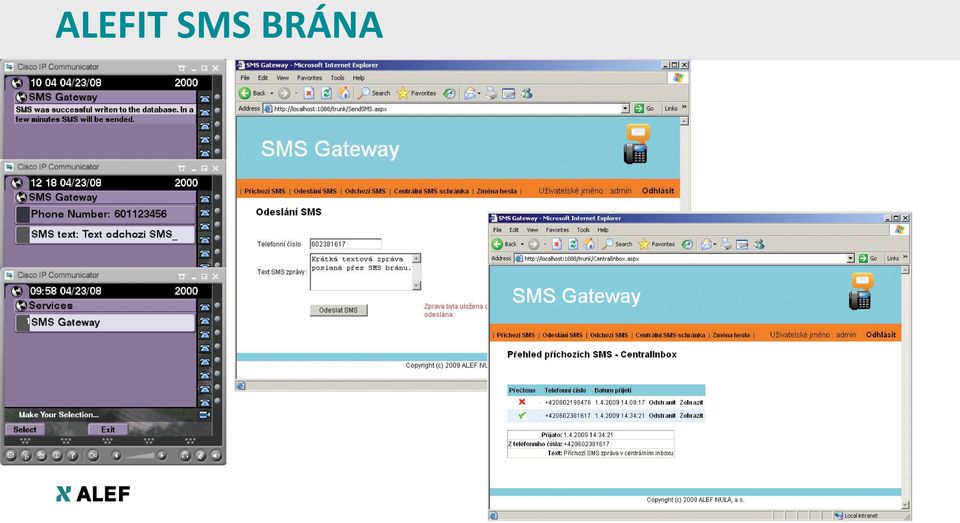Image resolution: width=960 pixels, height=523 pixels.
Task: Click Refresh icon in SendSMS browser toolbar
Action: [x=326, y=93]
